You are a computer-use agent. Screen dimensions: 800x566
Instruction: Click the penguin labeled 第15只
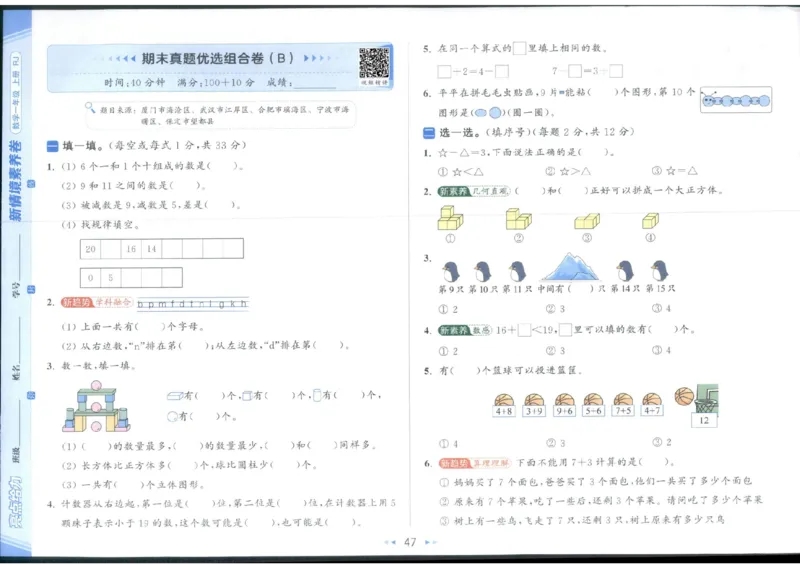[x=659, y=270]
